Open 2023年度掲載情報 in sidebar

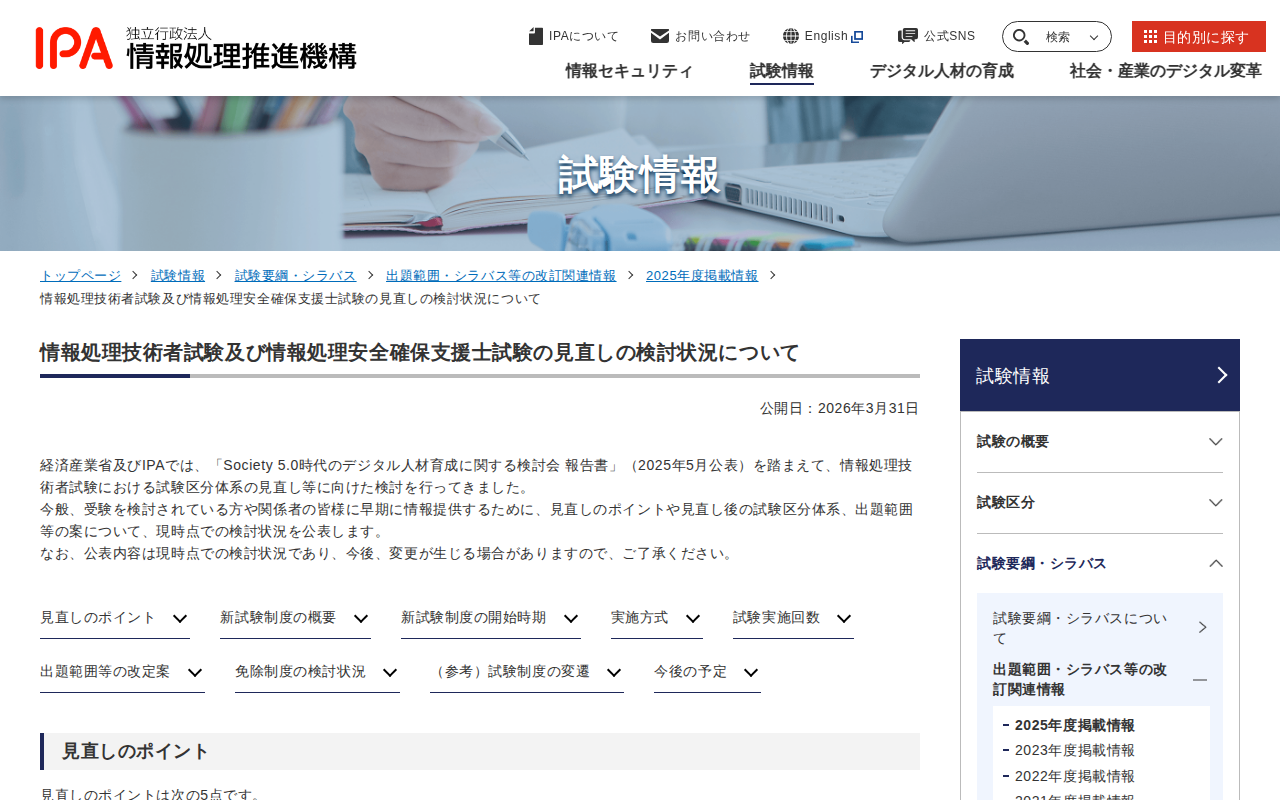tap(1075, 750)
